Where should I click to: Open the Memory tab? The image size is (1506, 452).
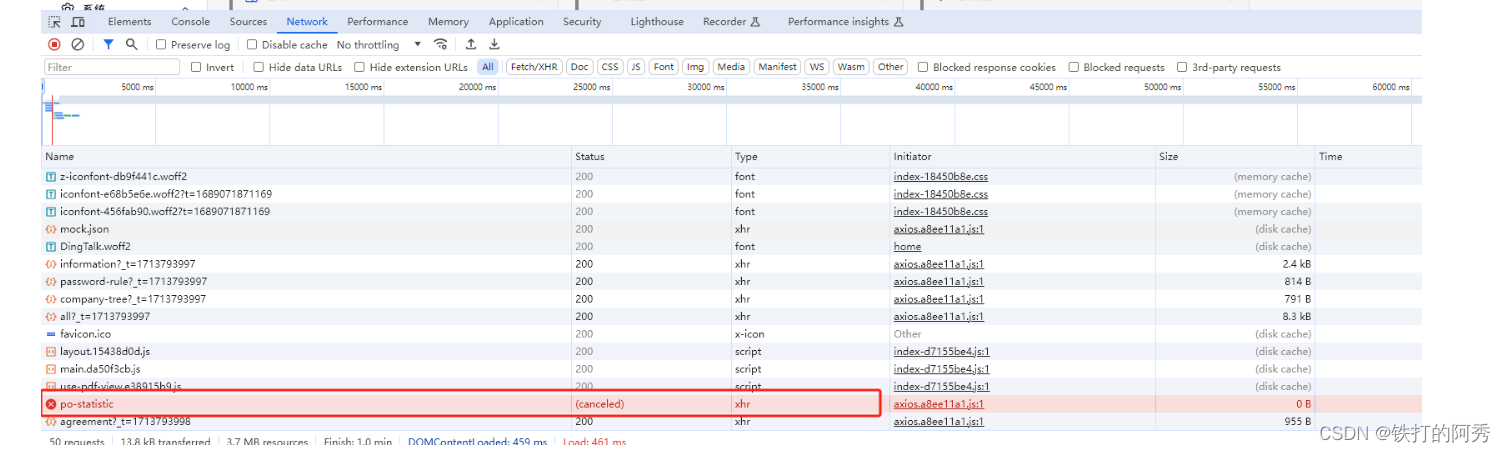point(448,21)
